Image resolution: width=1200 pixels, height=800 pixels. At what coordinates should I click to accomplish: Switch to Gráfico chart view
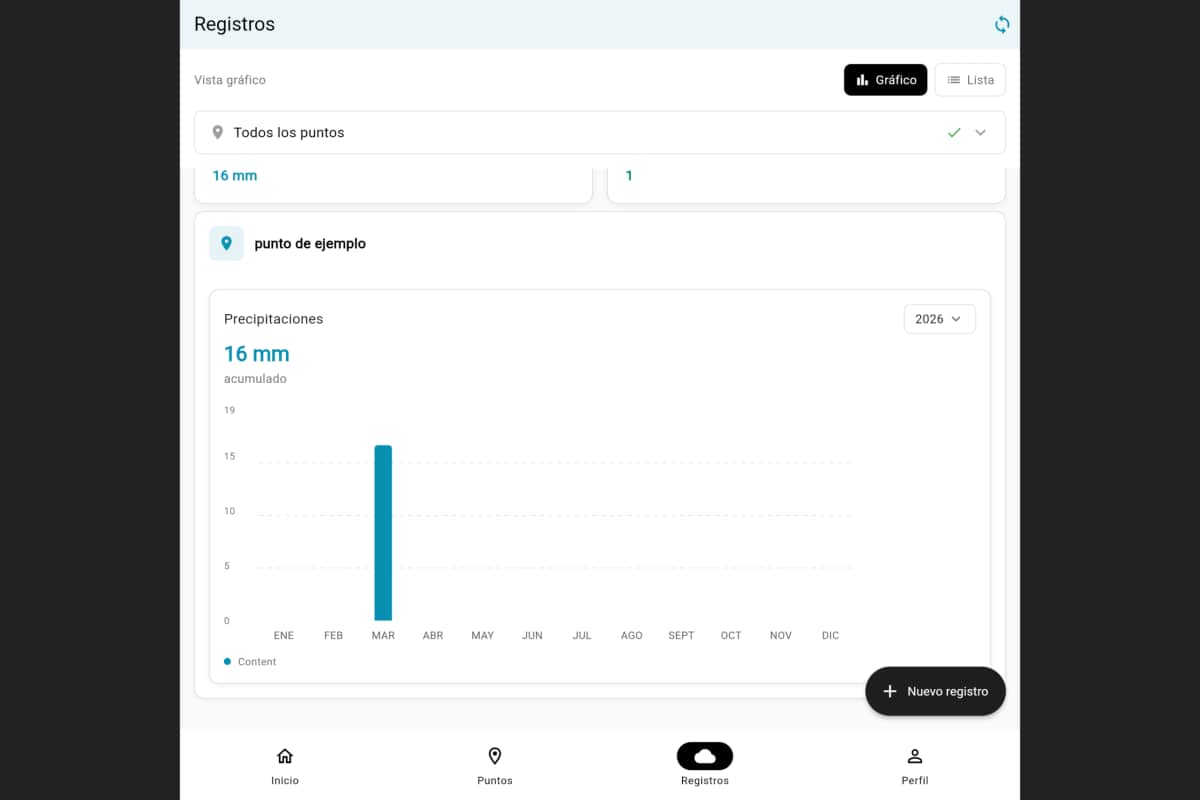tap(886, 80)
